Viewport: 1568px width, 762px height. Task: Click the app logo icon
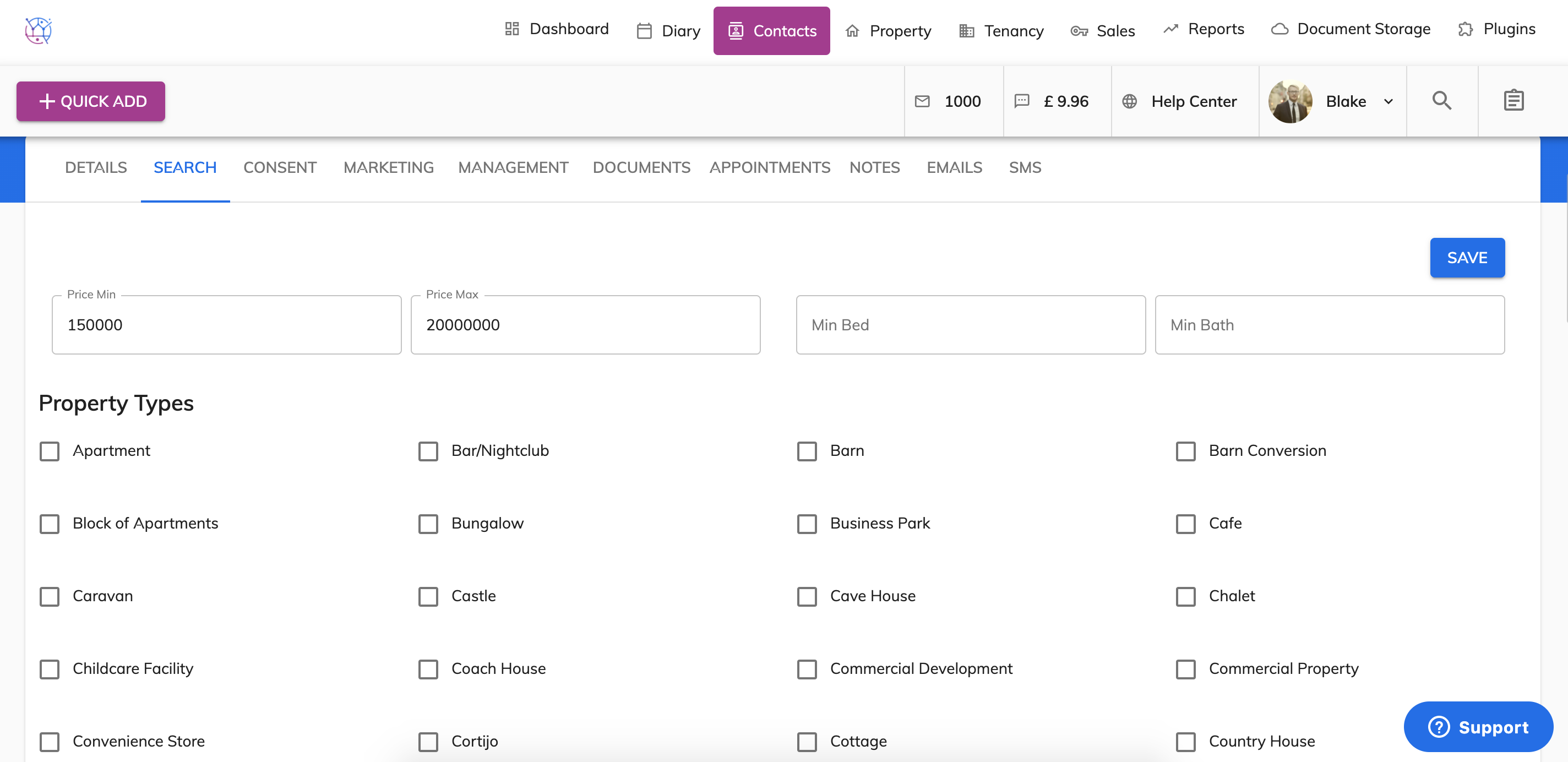point(39,30)
